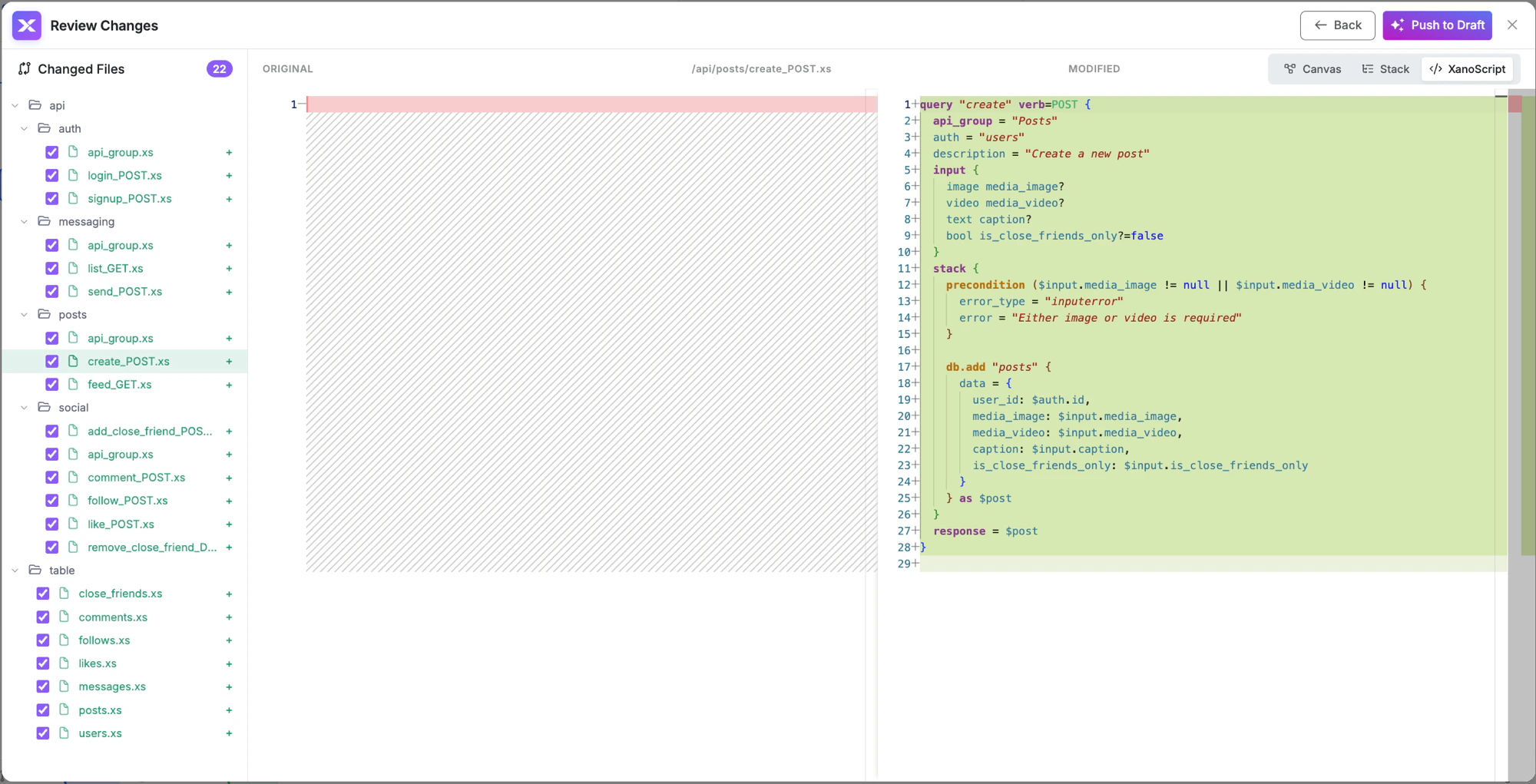Click the file icon beside likes.xs
1536x784 pixels.
tap(65, 663)
